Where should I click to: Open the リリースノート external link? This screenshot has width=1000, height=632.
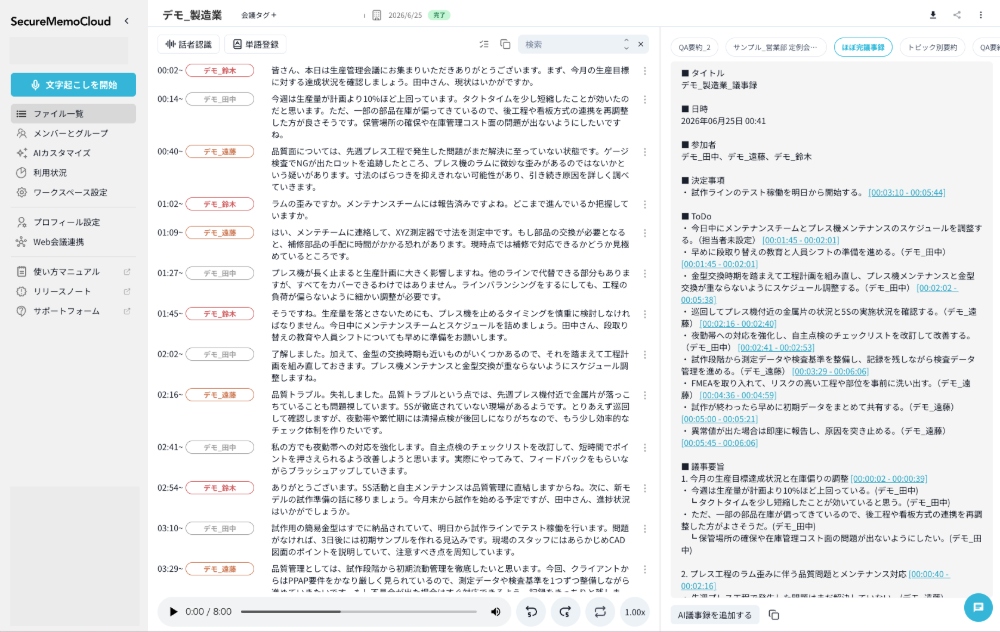click(x=73, y=291)
